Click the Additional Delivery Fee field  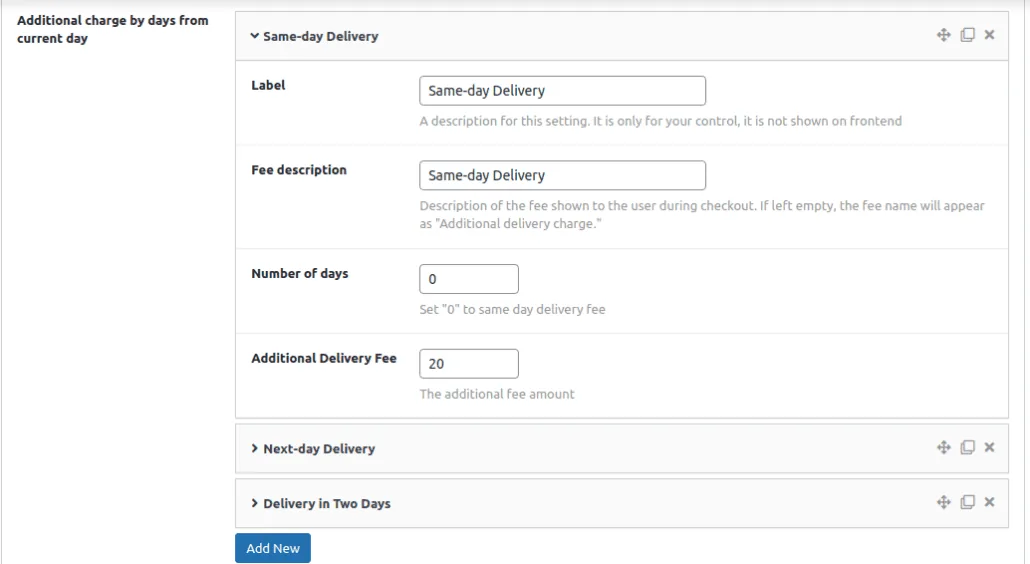tap(469, 364)
